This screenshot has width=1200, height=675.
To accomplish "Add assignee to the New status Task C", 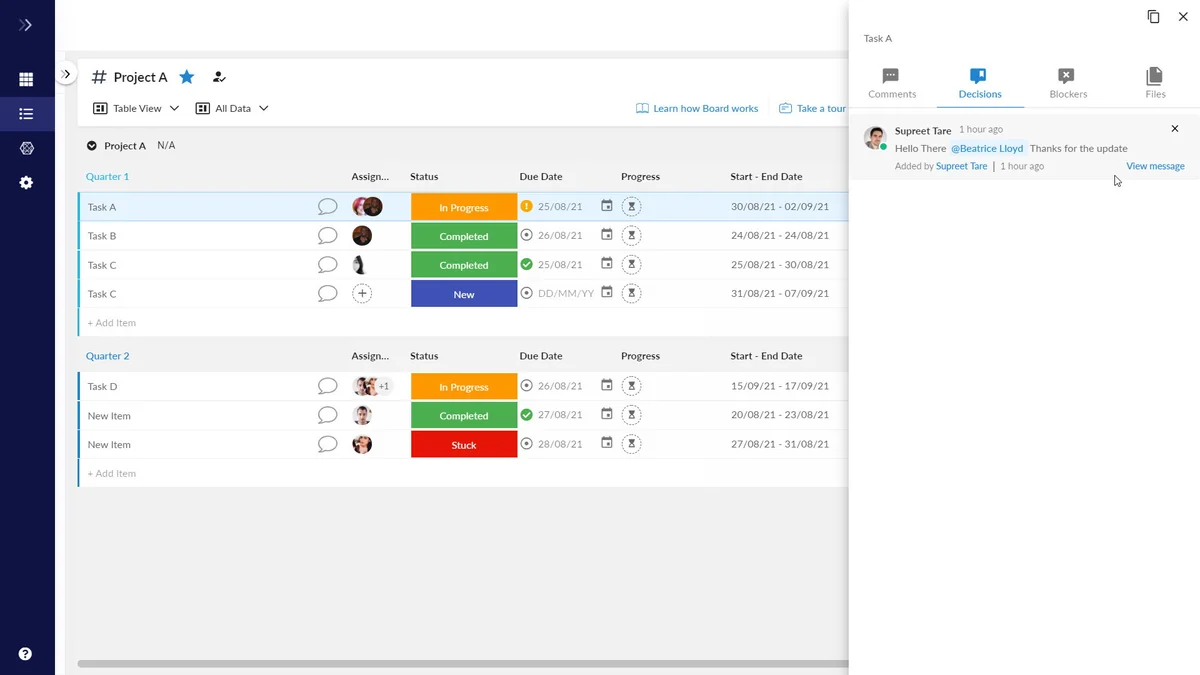I will click(362, 294).
